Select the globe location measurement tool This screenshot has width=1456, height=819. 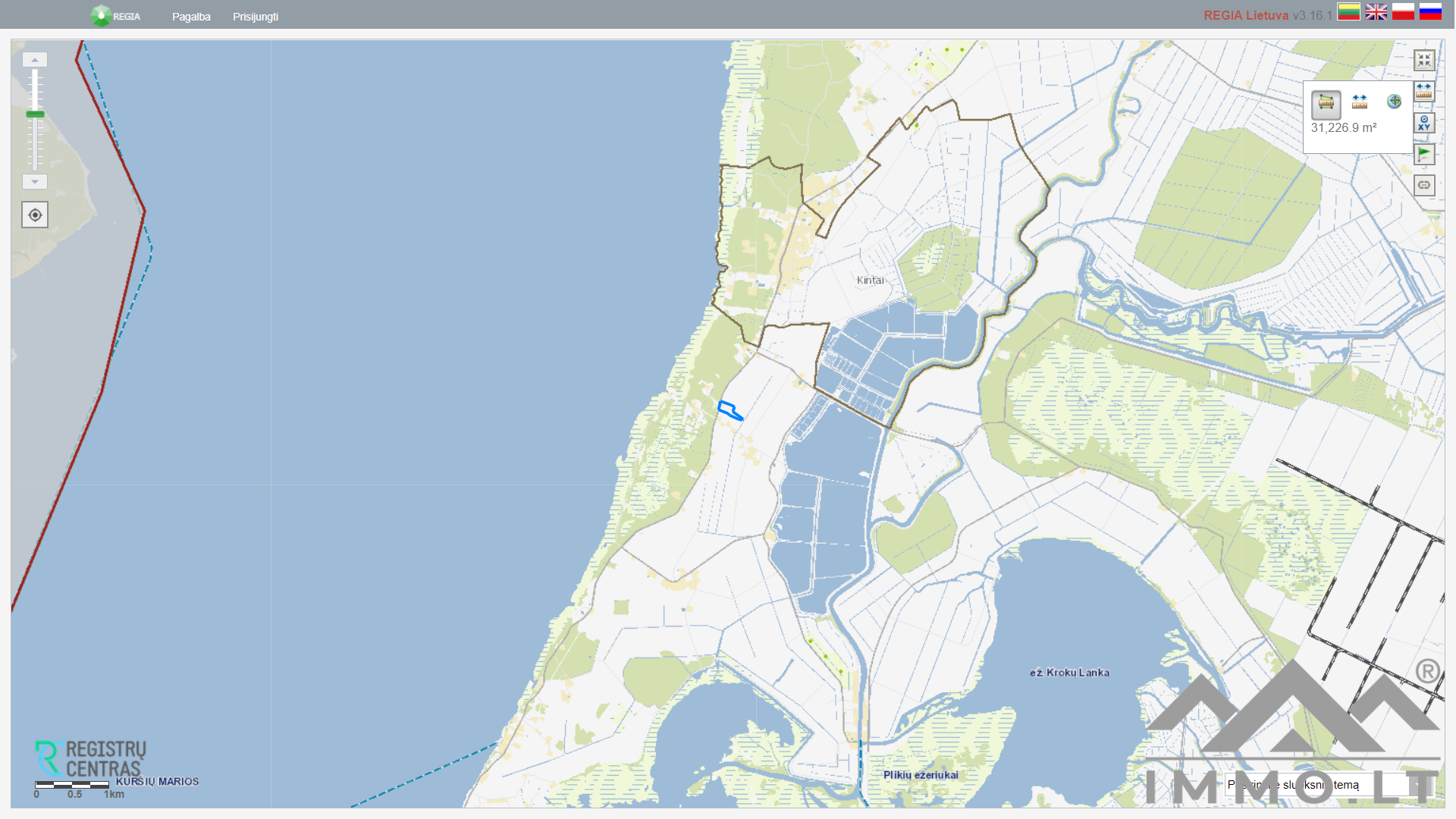pyautogui.click(x=1394, y=102)
